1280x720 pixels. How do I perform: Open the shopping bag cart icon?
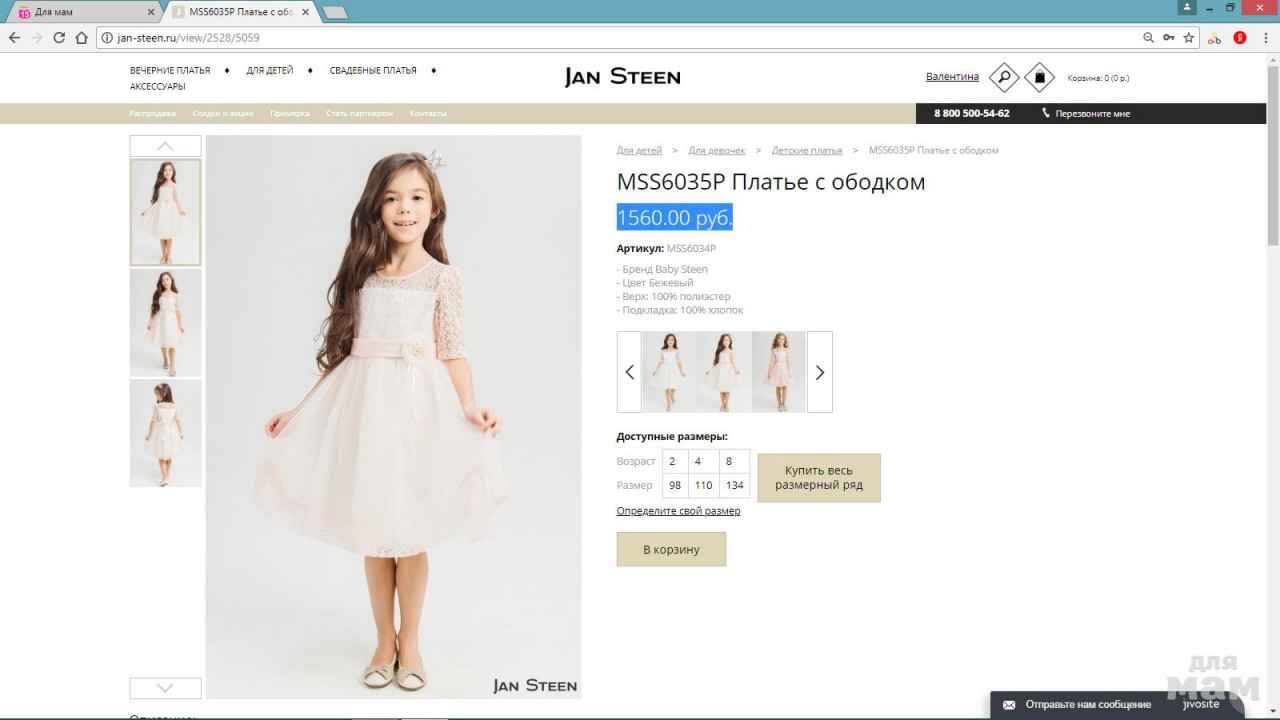point(1039,77)
